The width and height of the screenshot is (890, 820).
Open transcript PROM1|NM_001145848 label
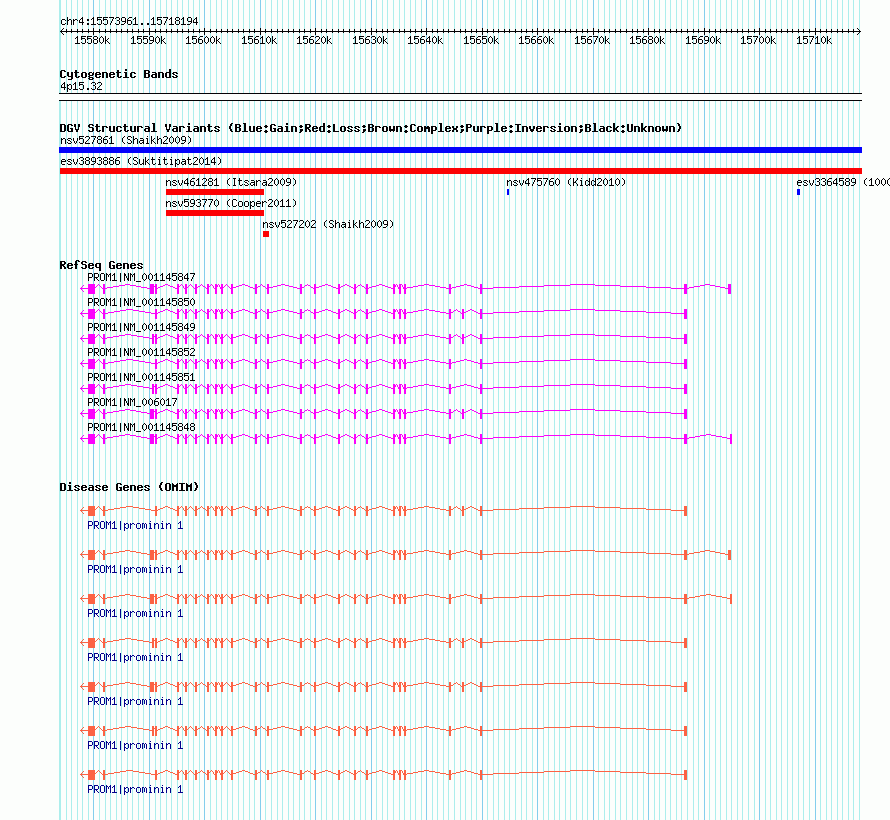(141, 427)
